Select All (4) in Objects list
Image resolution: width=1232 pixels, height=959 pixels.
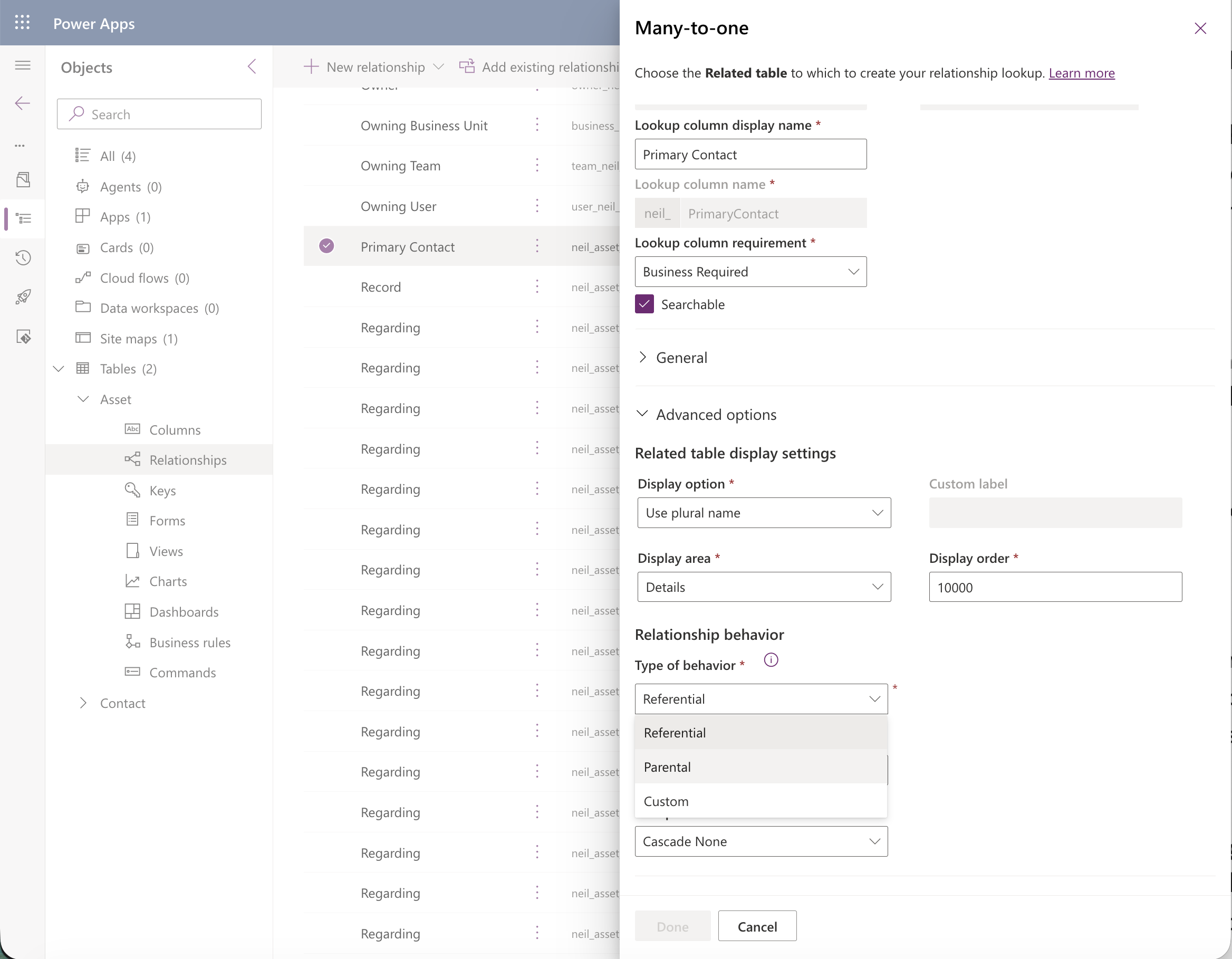118,156
